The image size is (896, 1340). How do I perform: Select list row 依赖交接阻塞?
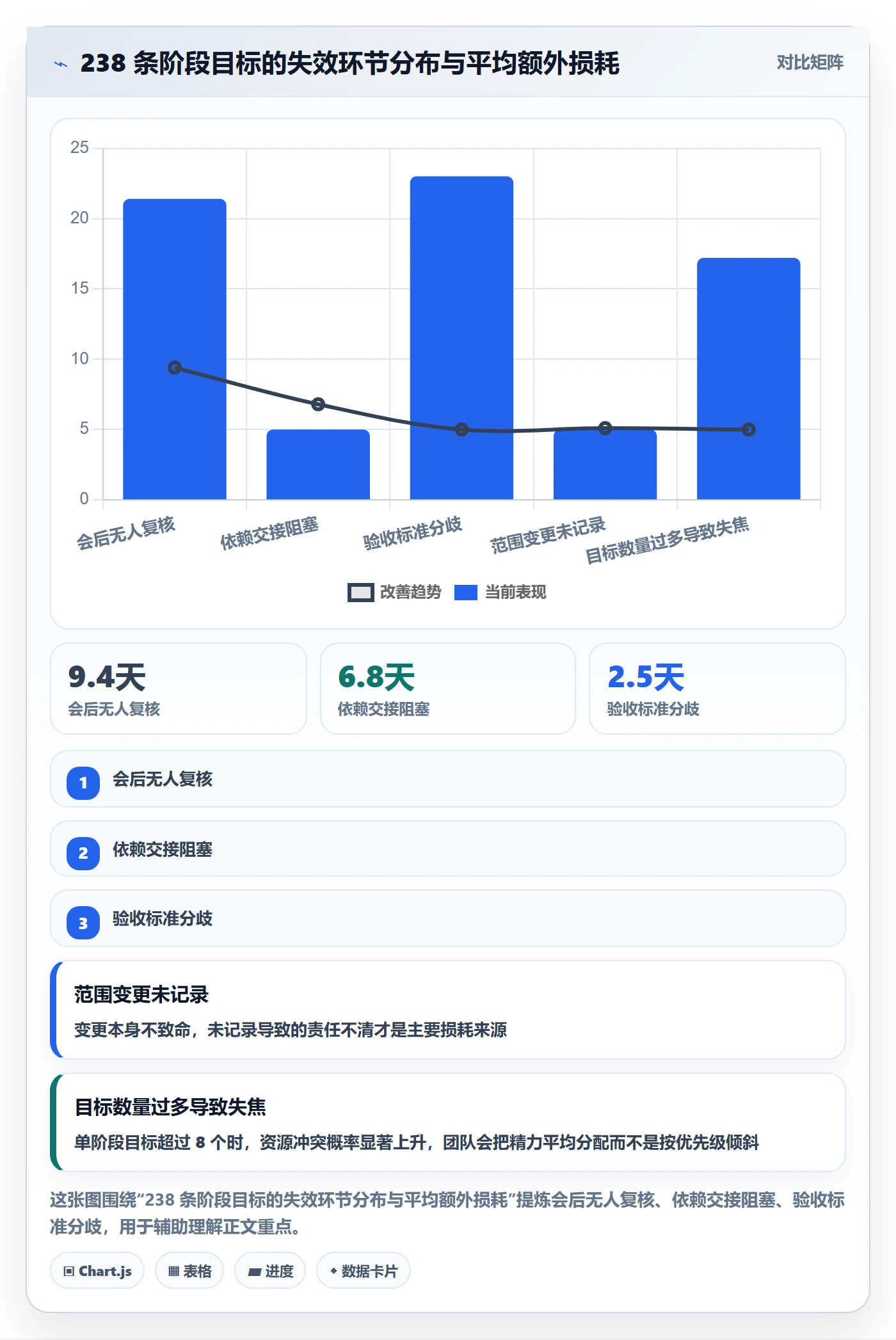(x=448, y=849)
